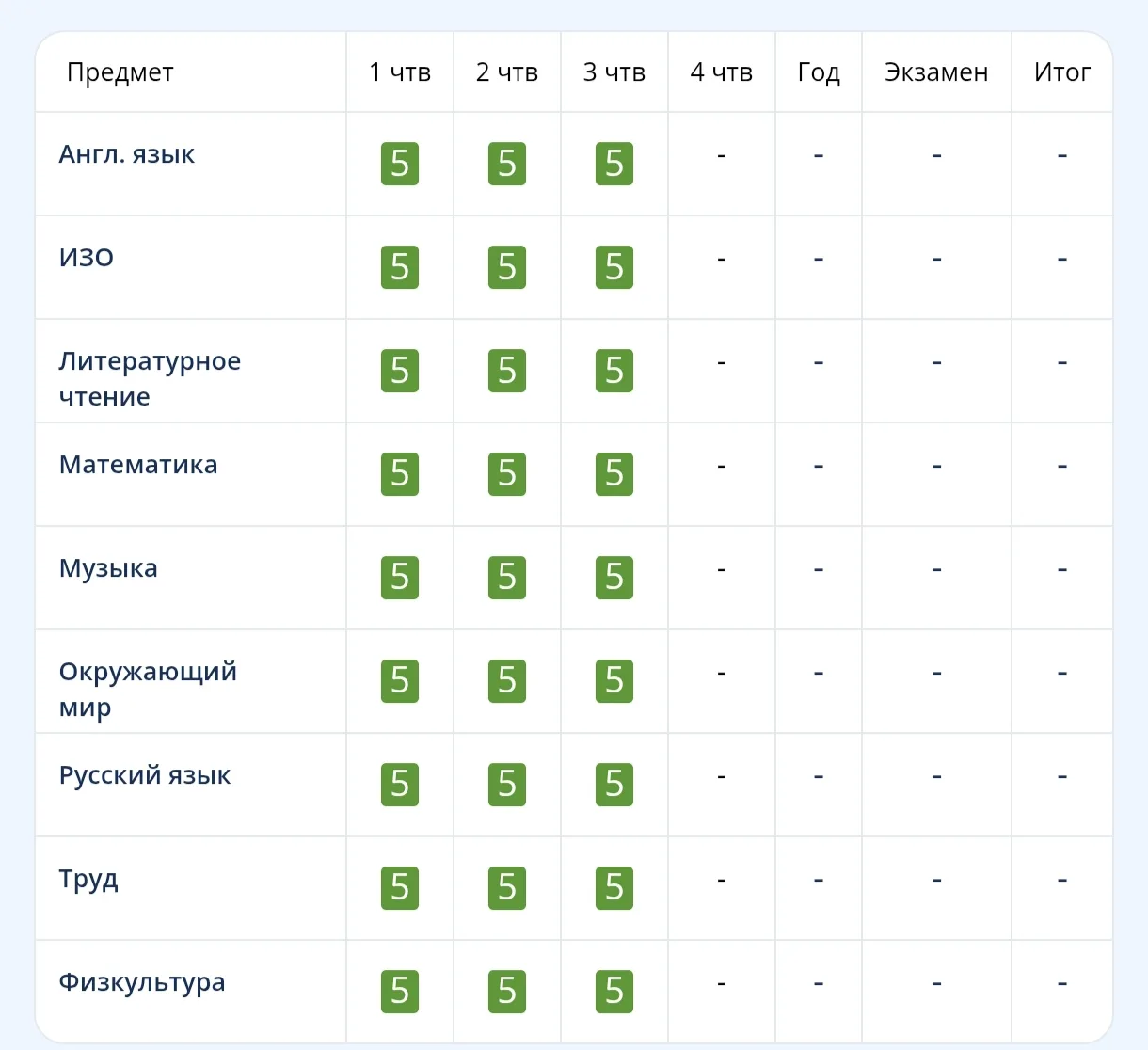The image size is (1148, 1050).
Task: Click ИЗО 1 чтв grade badge
Action: pos(400,267)
